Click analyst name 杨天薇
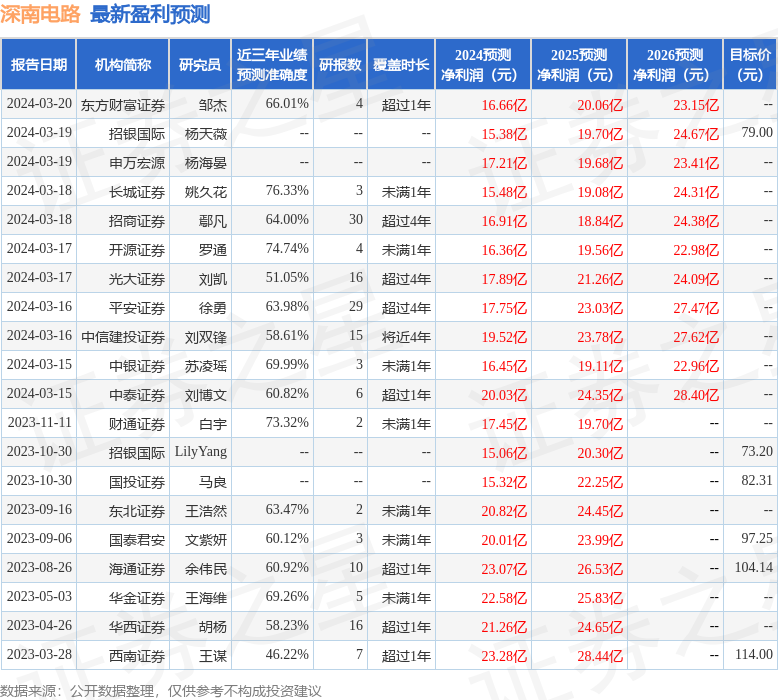 tap(206, 134)
